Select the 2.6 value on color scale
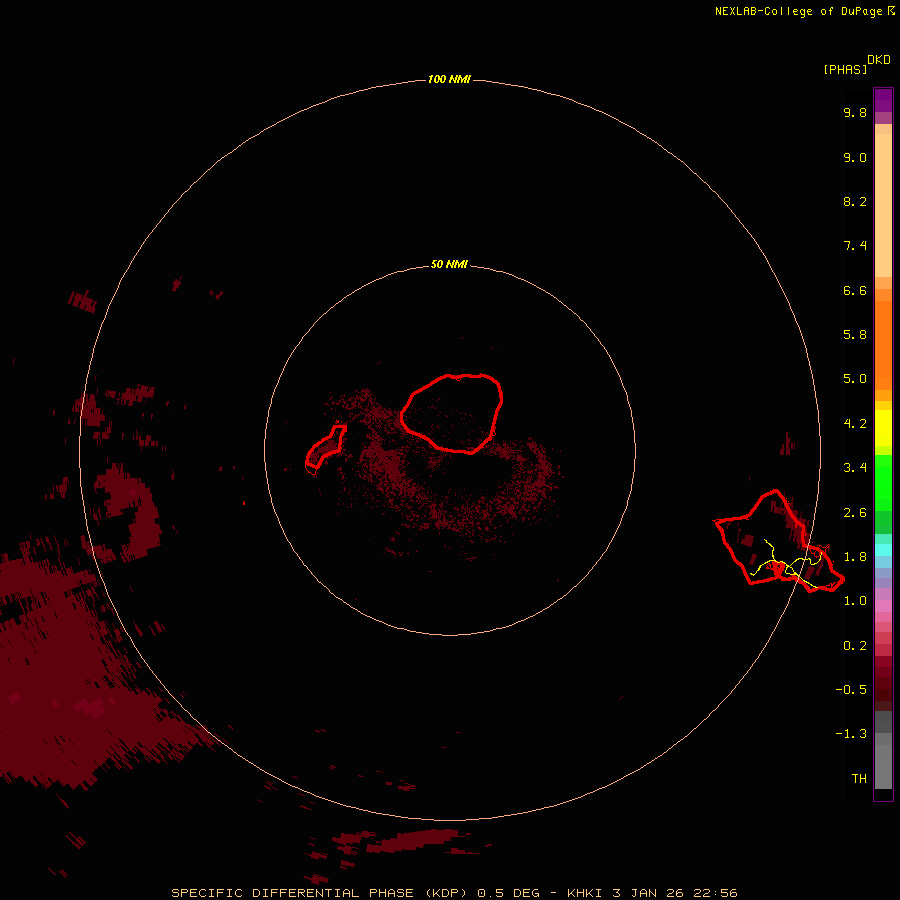This screenshot has height=900, width=900. pos(855,513)
